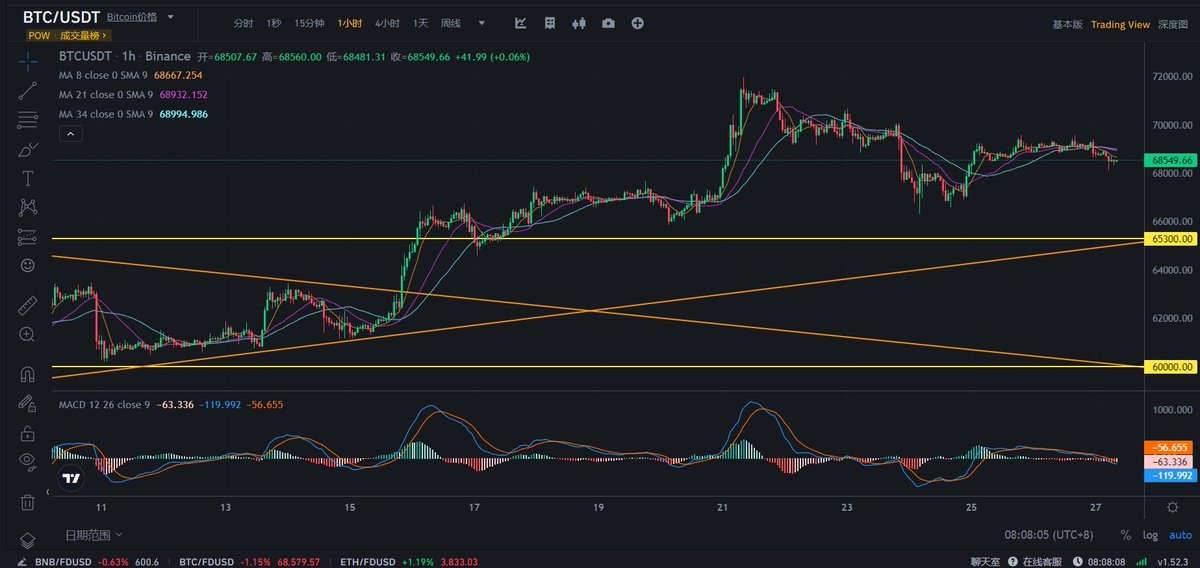The width and height of the screenshot is (1200, 568).
Task: Toggle stay-in-drawing-mode pencil lock
Action: click(27, 404)
